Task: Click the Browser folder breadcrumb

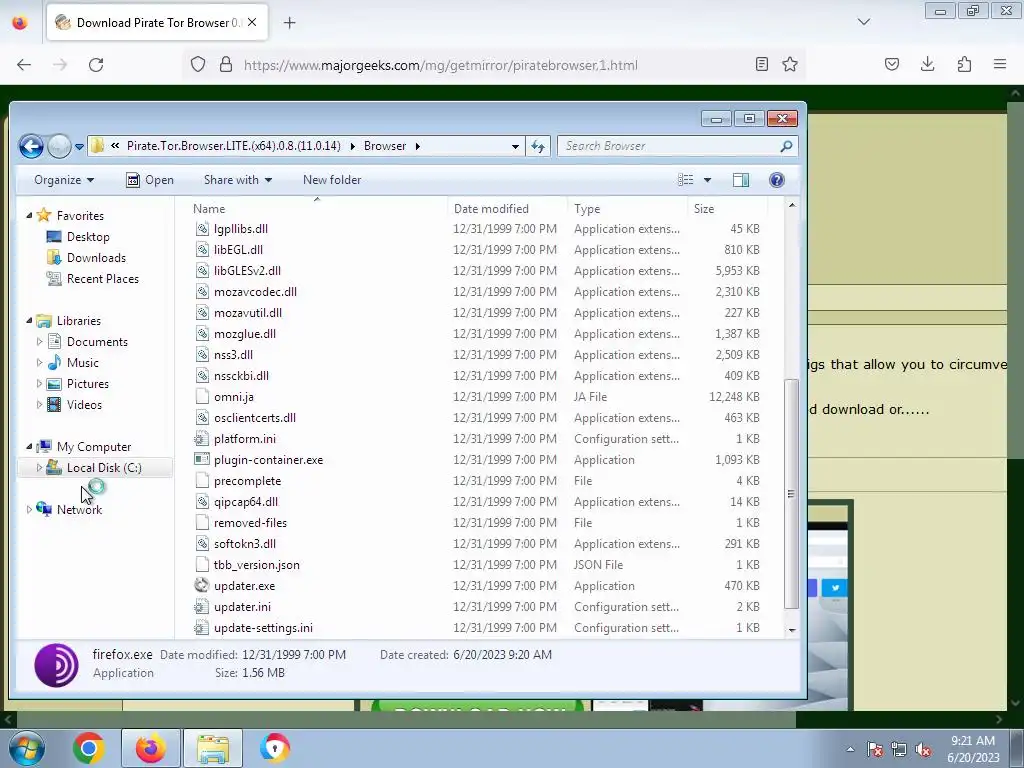Action: click(385, 146)
